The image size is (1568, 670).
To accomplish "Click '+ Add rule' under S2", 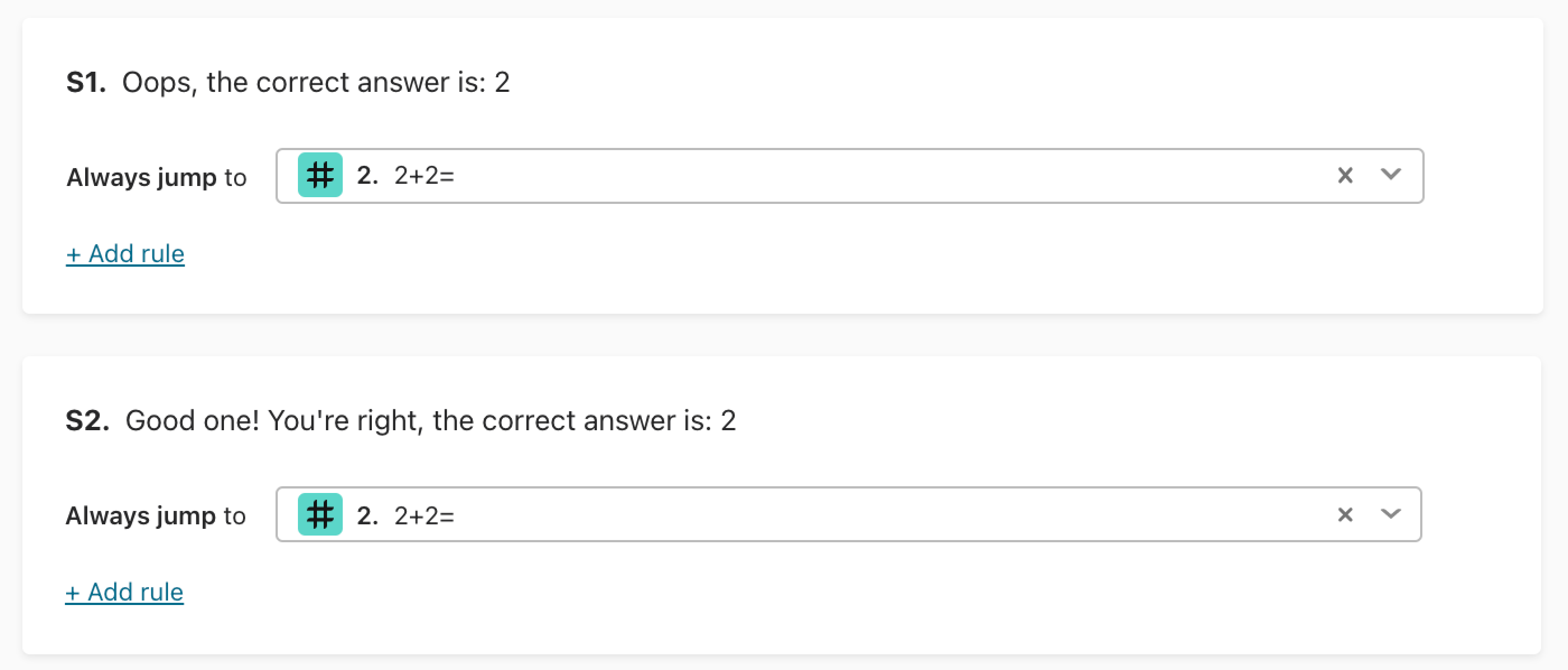I will pos(124,592).
